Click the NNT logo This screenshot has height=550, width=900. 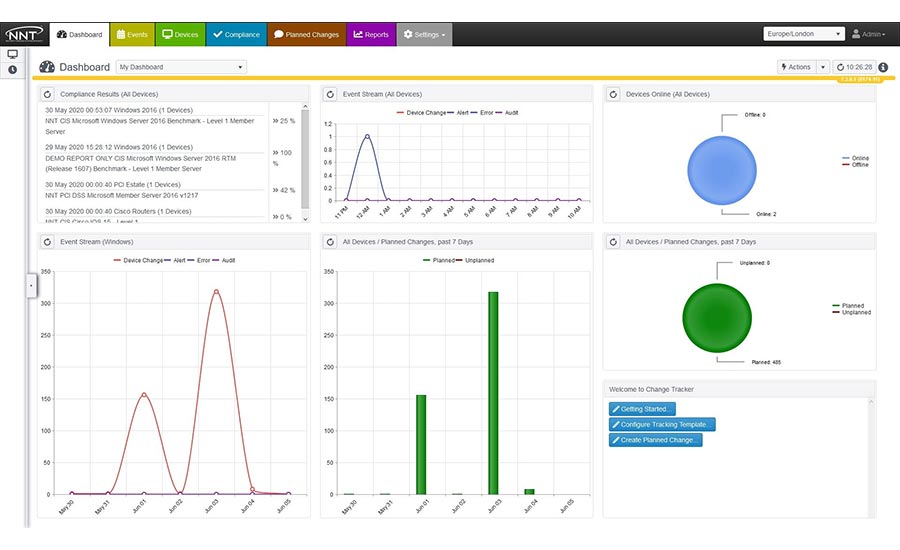pyautogui.click(x=22, y=34)
